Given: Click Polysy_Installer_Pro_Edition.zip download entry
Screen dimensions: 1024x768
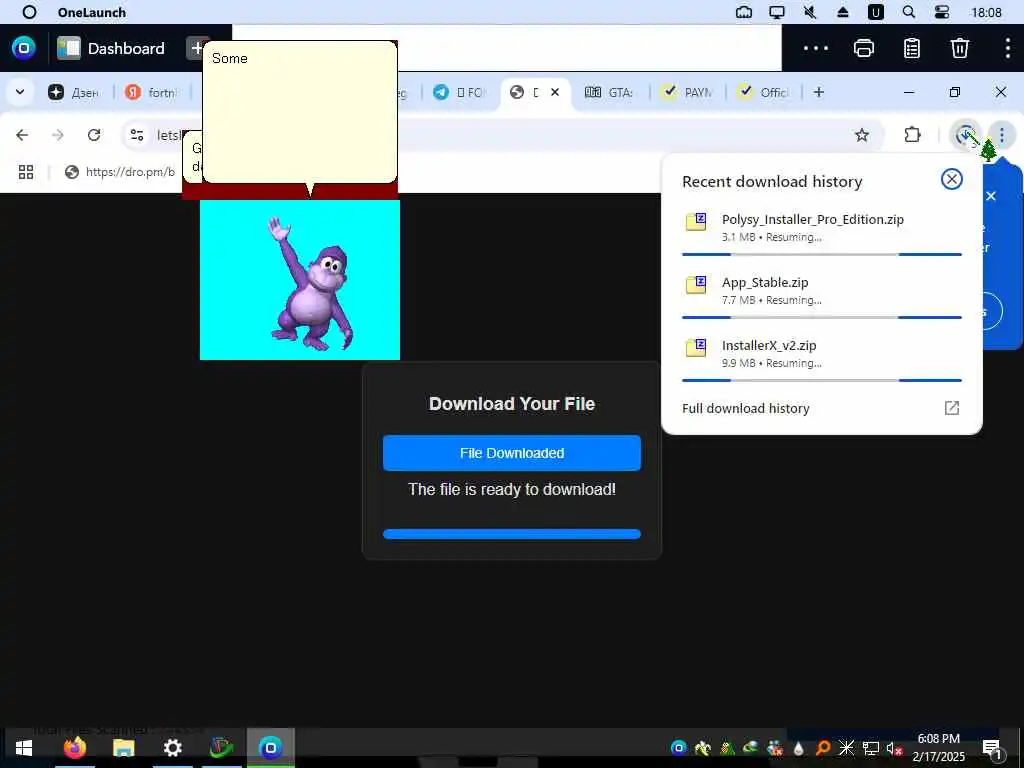Looking at the screenshot, I should coord(822,227).
